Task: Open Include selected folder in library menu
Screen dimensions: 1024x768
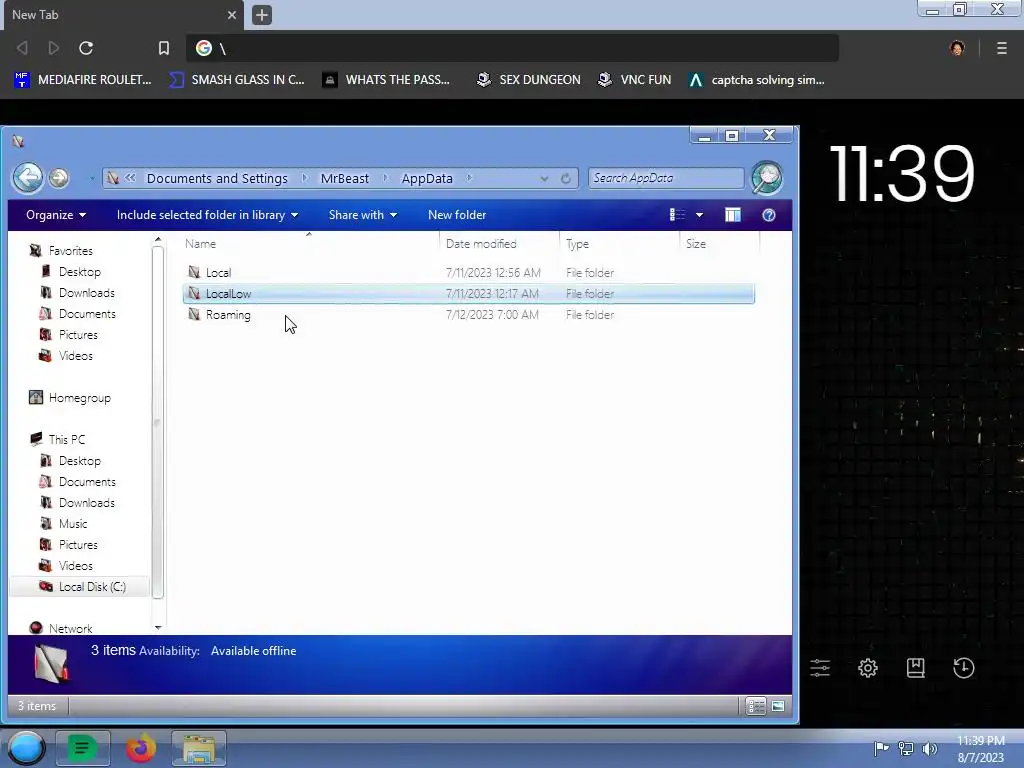Action: tap(207, 215)
